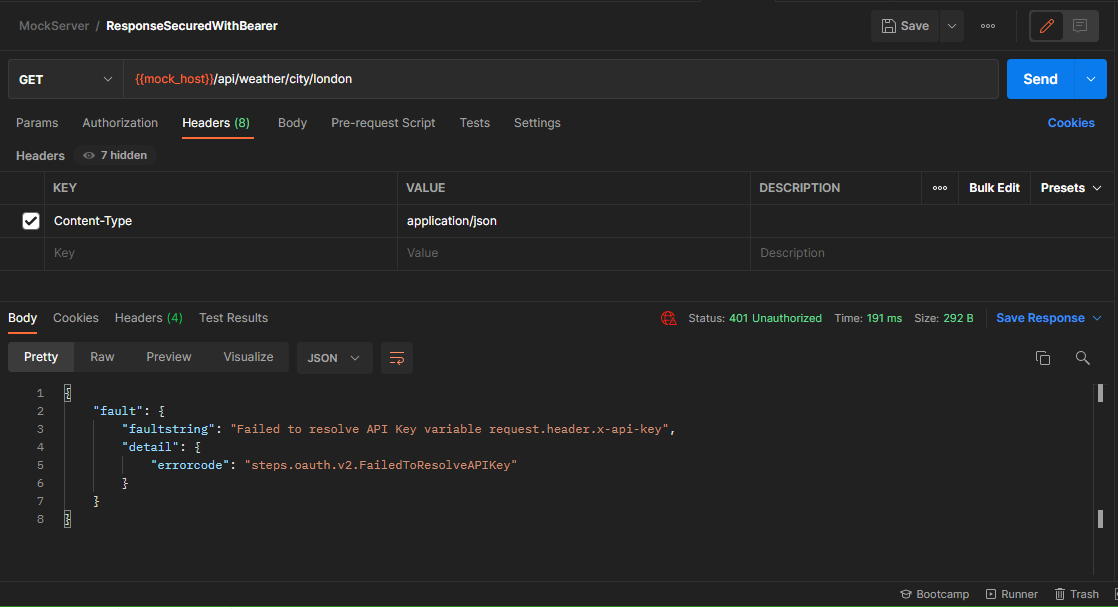Image resolution: width=1118 pixels, height=609 pixels.
Task: Select the Pretty view
Action: click(x=41, y=357)
